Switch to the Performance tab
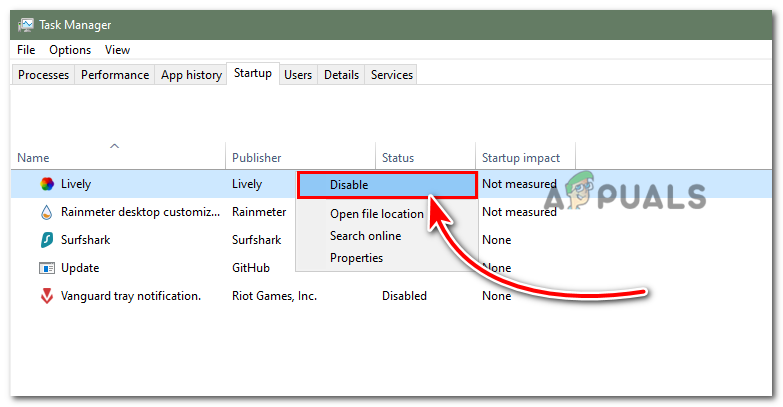The height and width of the screenshot is (407, 783). tap(115, 75)
